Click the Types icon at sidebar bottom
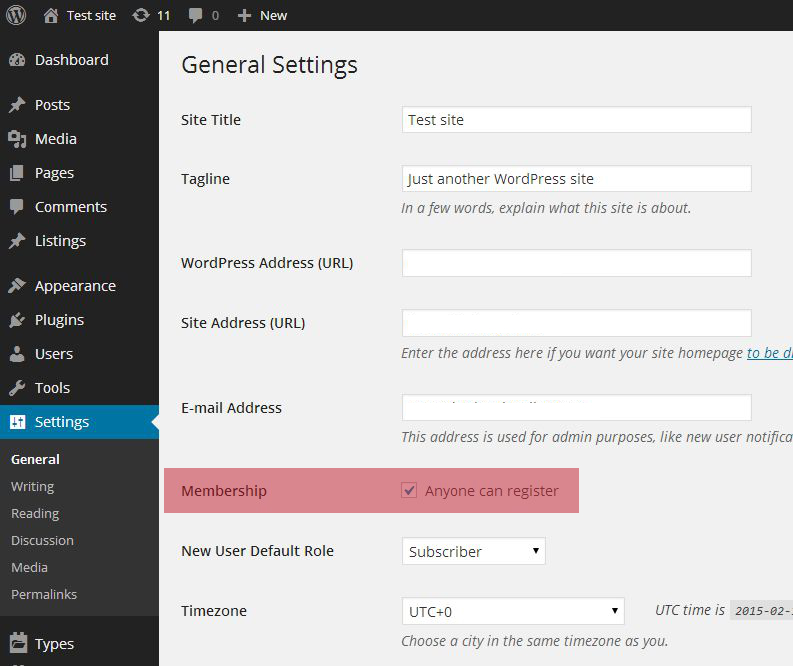793x666 pixels. click(18, 643)
